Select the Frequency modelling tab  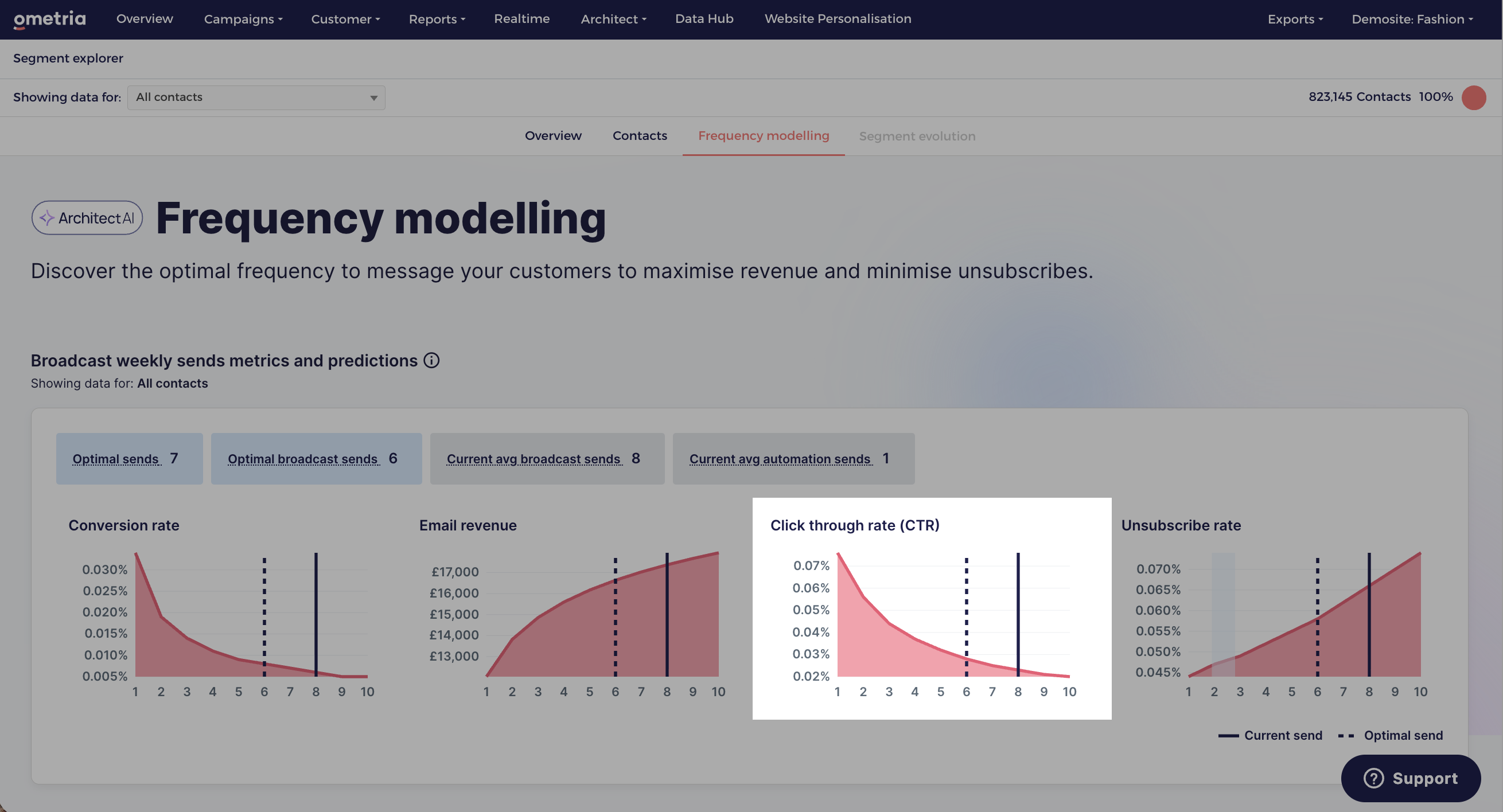click(763, 136)
